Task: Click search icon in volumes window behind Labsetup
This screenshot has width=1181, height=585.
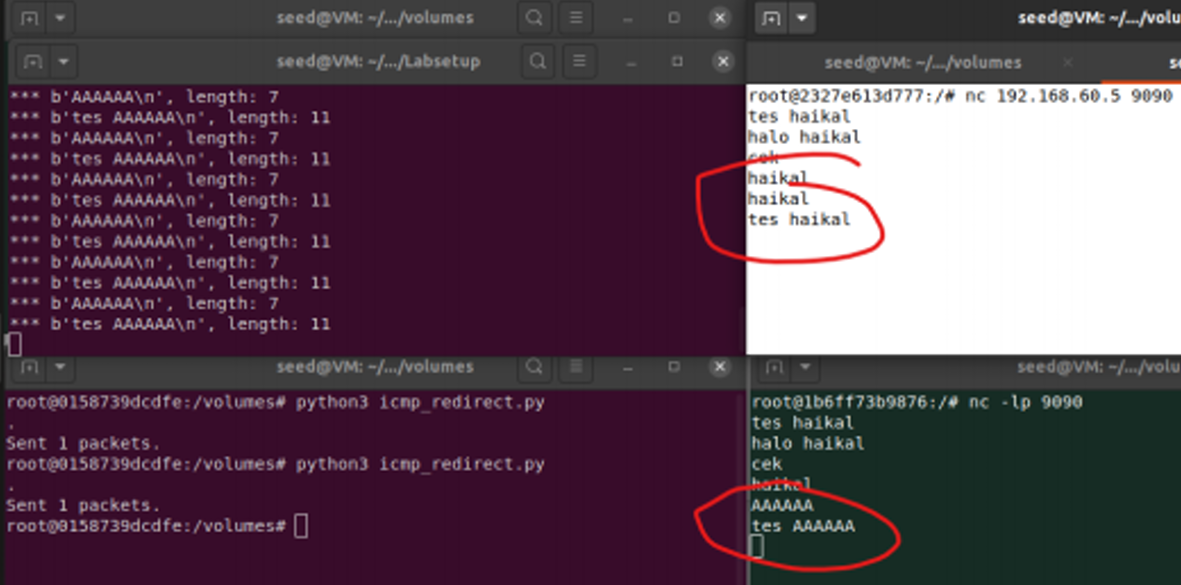Action: [535, 18]
